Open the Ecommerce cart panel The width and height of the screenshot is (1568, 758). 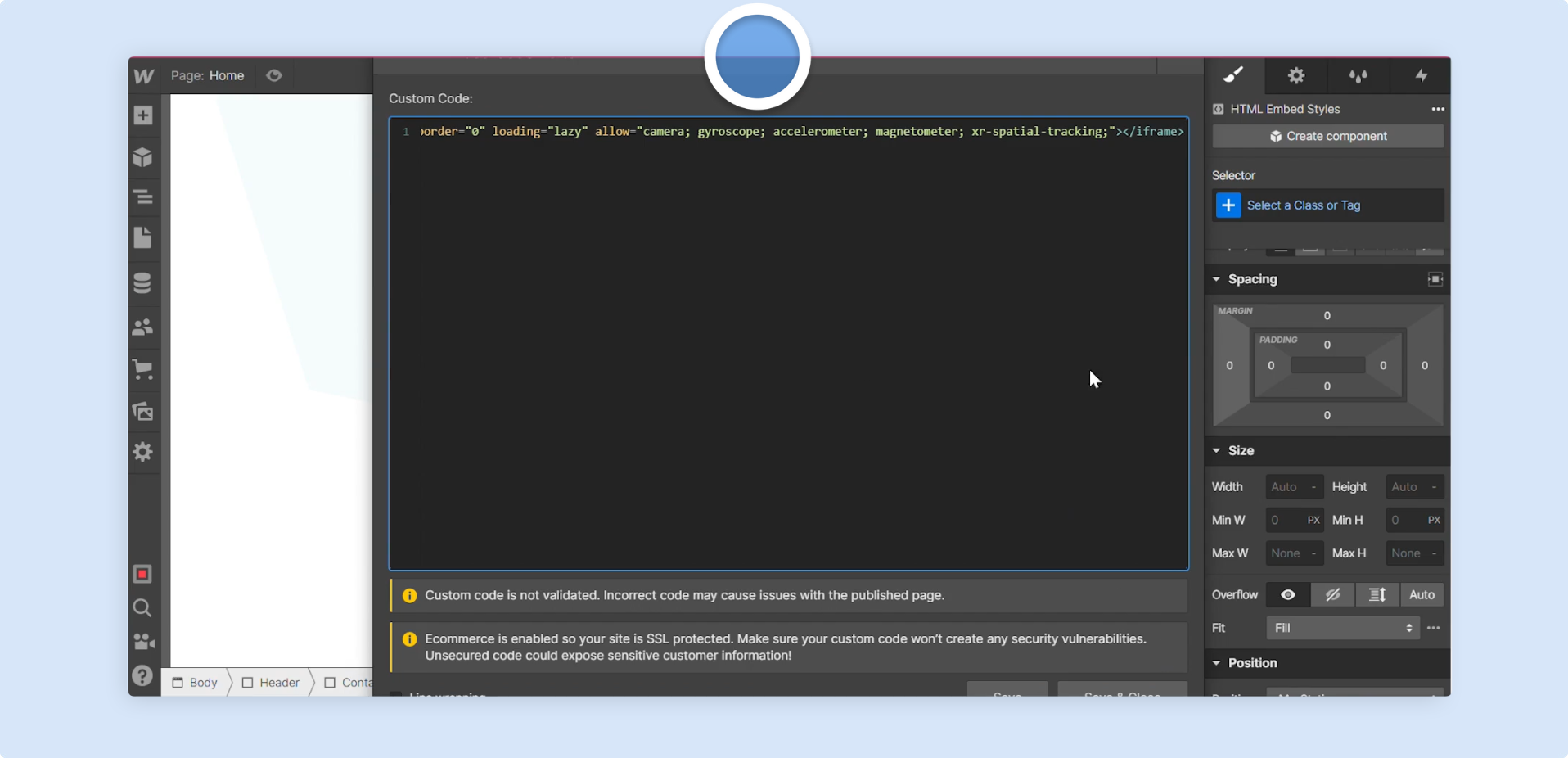click(x=143, y=369)
